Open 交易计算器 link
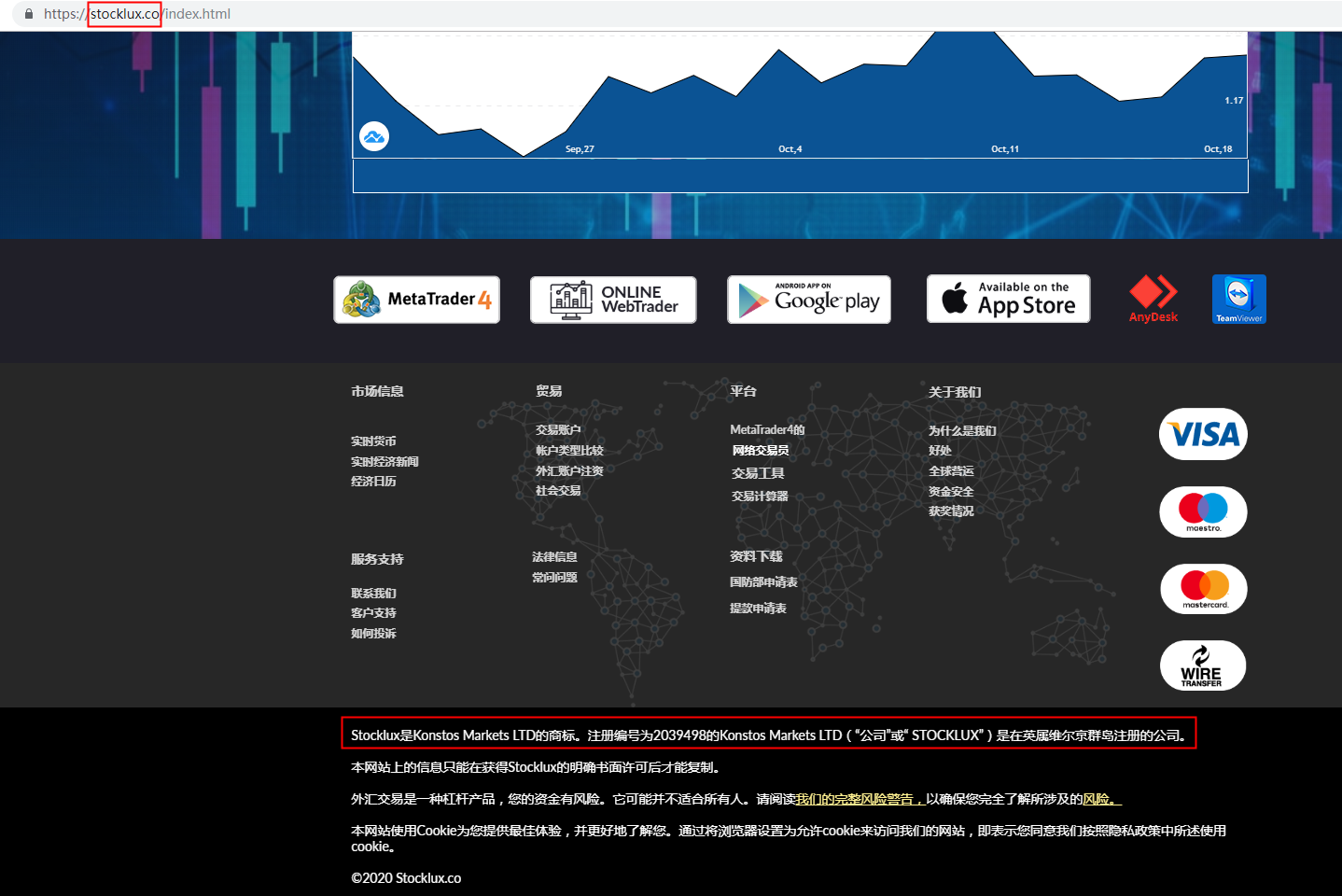The height and width of the screenshot is (896, 1342). 760,497
